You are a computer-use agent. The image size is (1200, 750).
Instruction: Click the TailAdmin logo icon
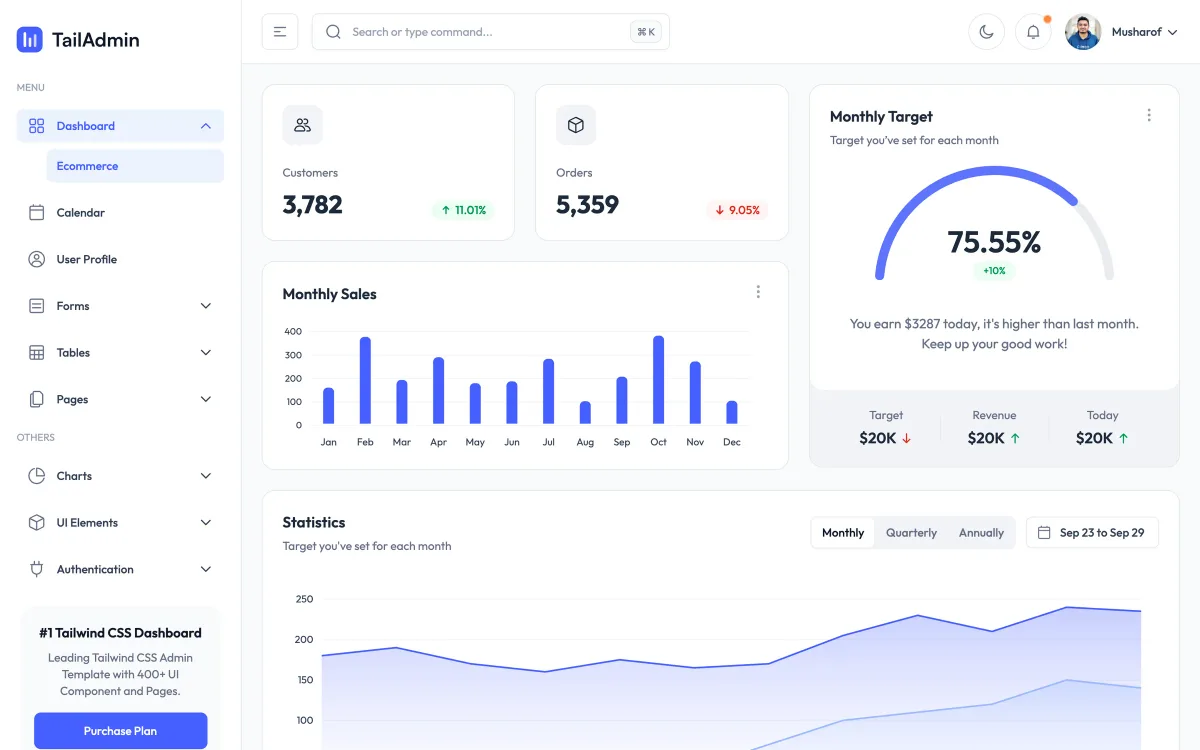(30, 40)
